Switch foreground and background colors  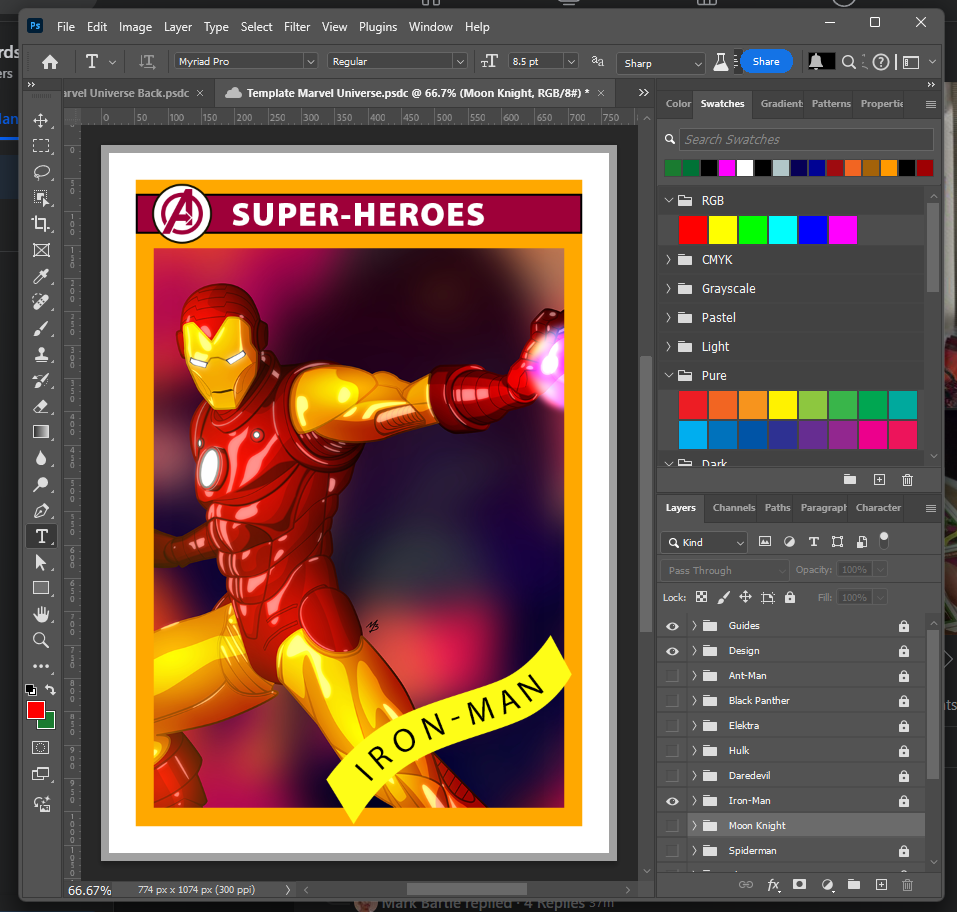[51, 690]
